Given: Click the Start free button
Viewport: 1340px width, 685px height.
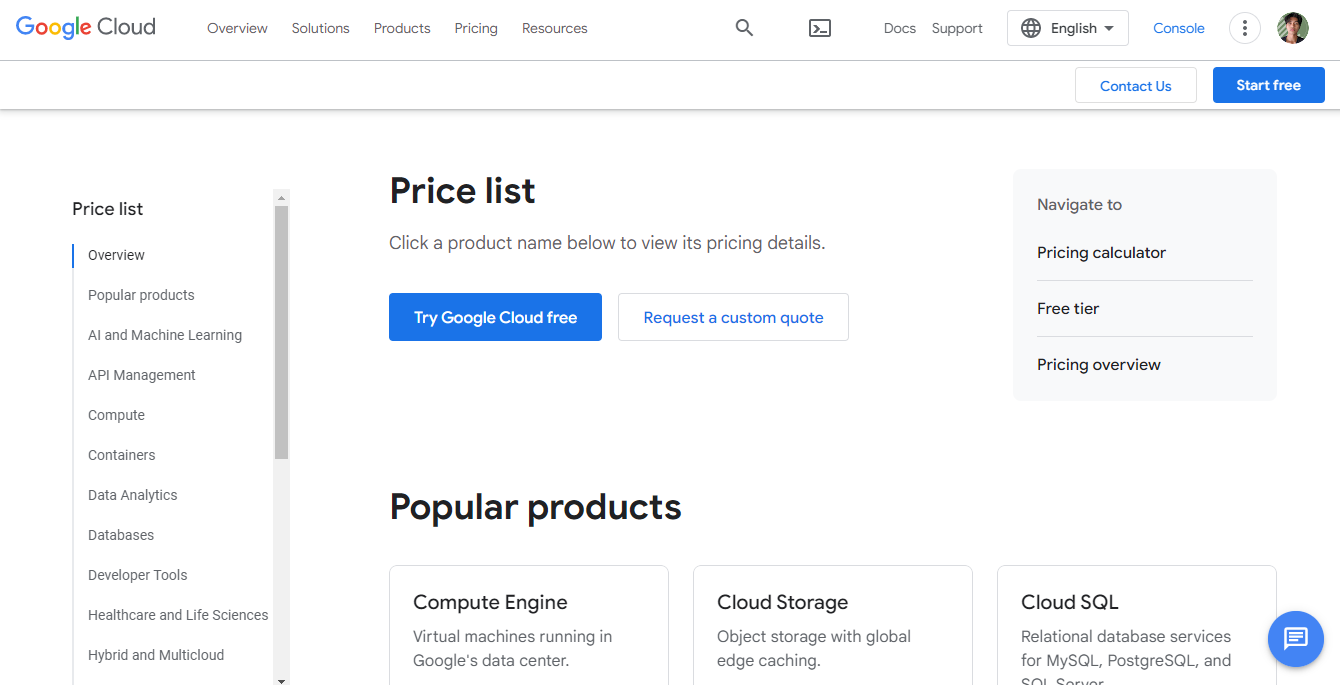Looking at the screenshot, I should point(1268,85).
